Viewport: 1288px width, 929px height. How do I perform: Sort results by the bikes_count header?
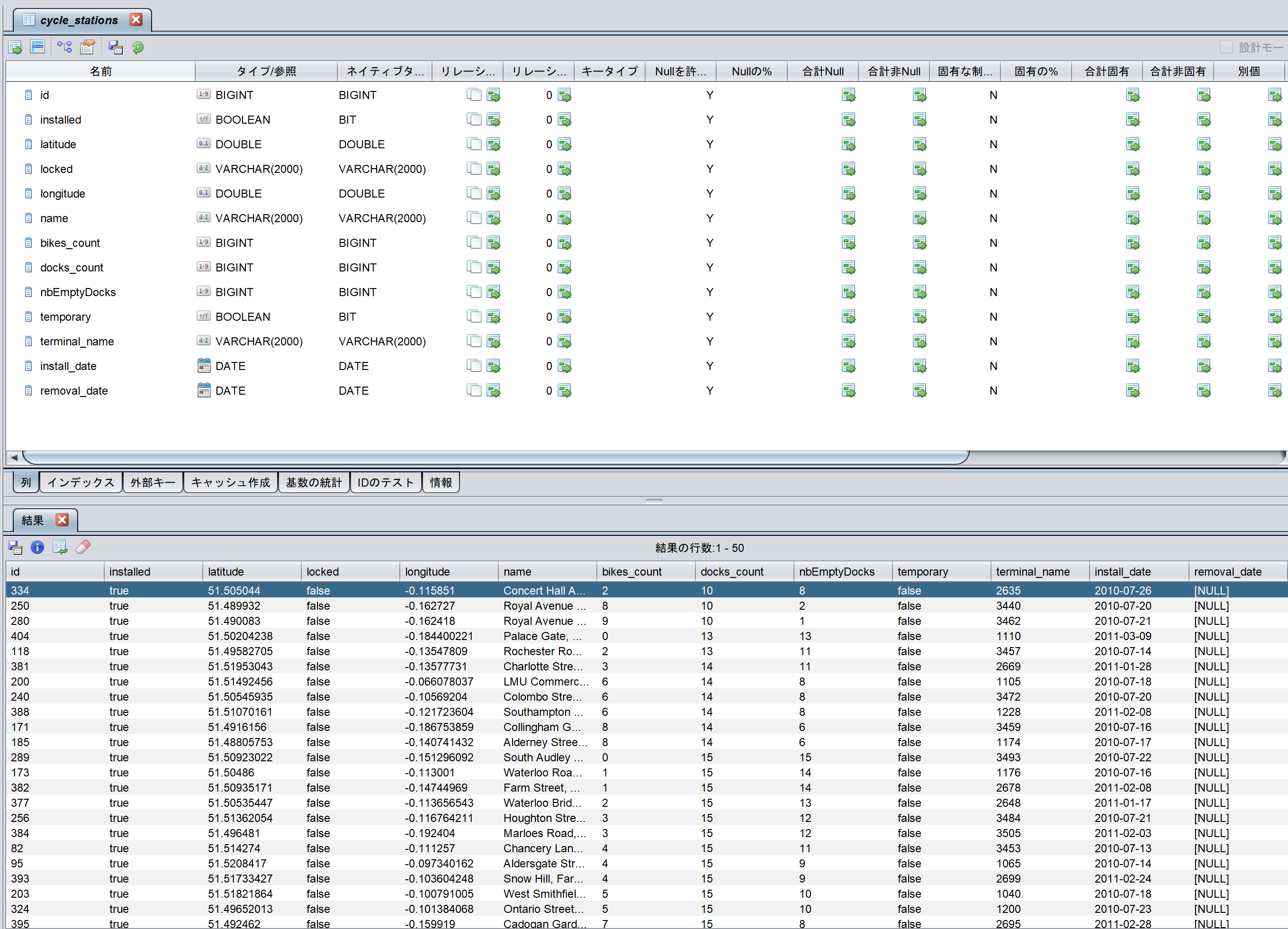(x=646, y=572)
